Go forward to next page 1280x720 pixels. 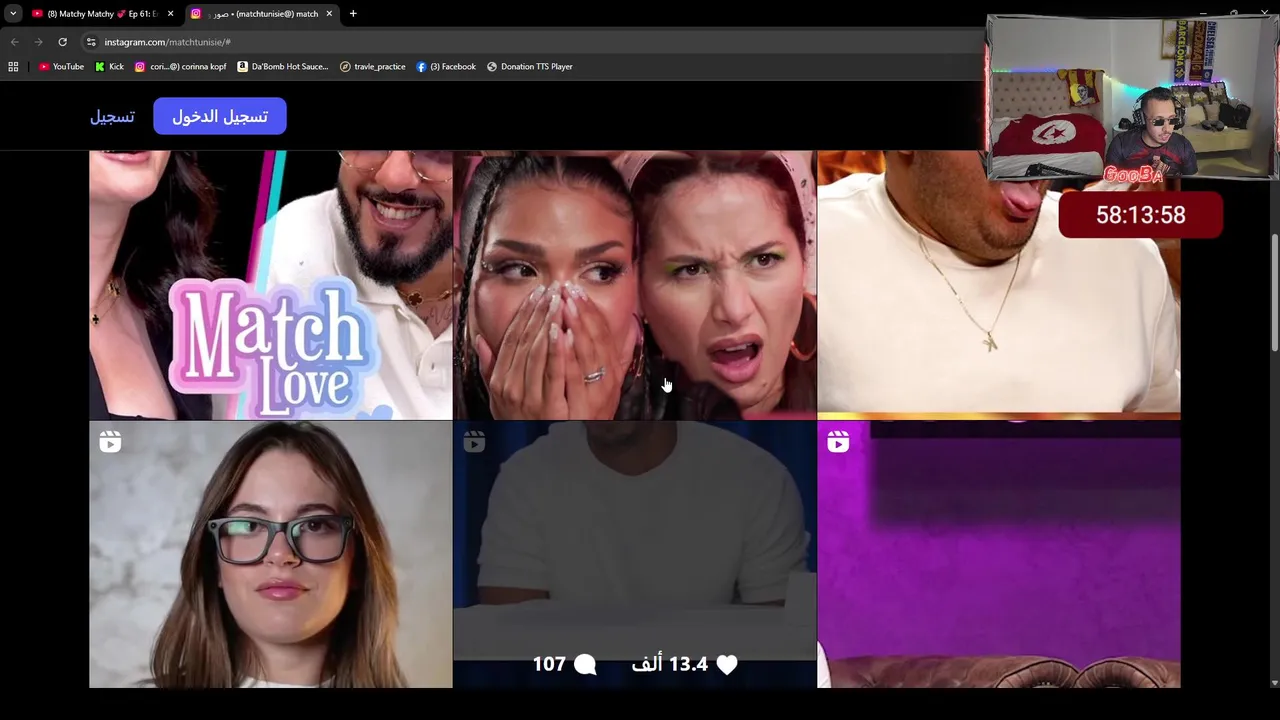(38, 42)
